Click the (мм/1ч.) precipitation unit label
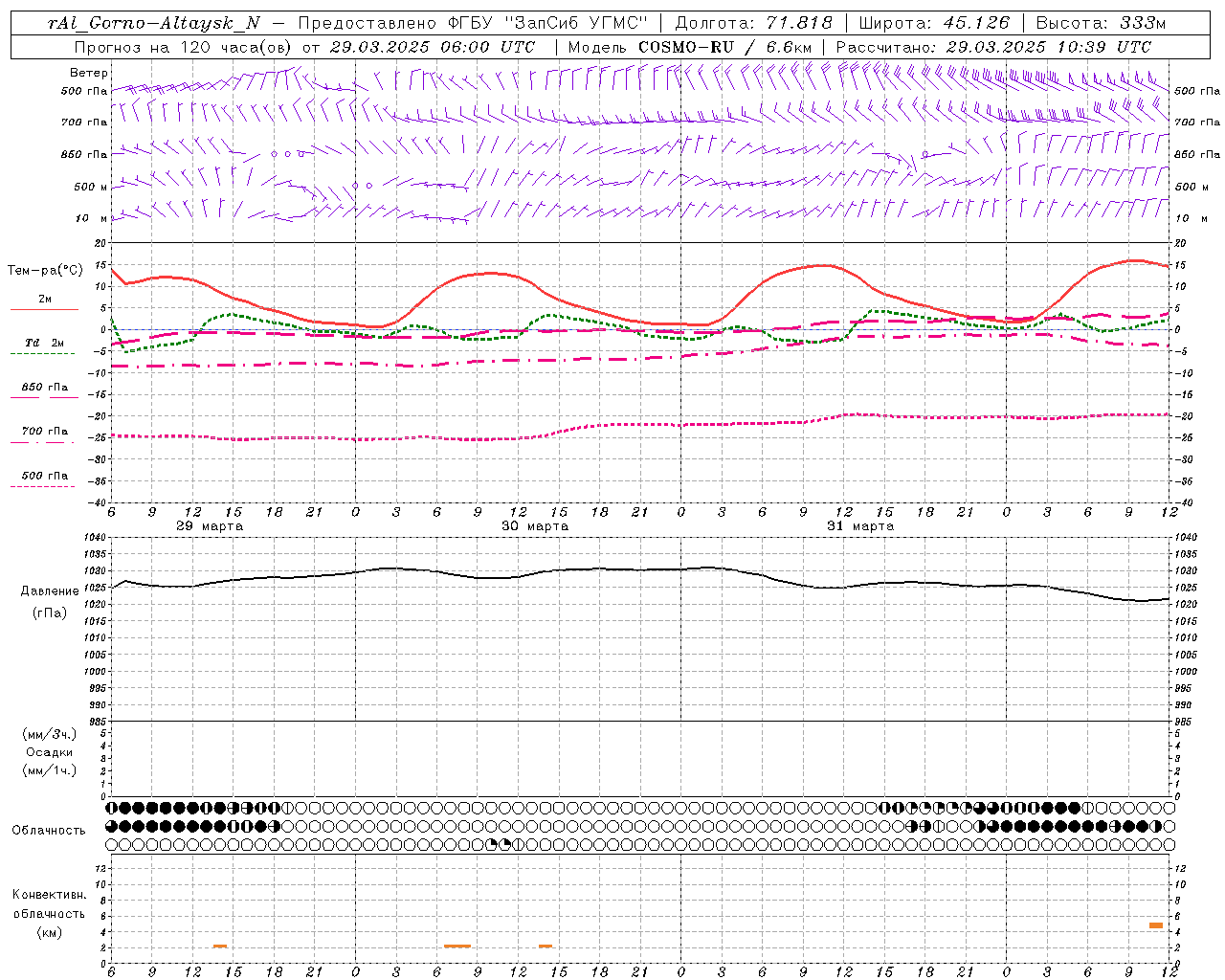The width and height of the screenshot is (1225, 980). tap(50, 770)
